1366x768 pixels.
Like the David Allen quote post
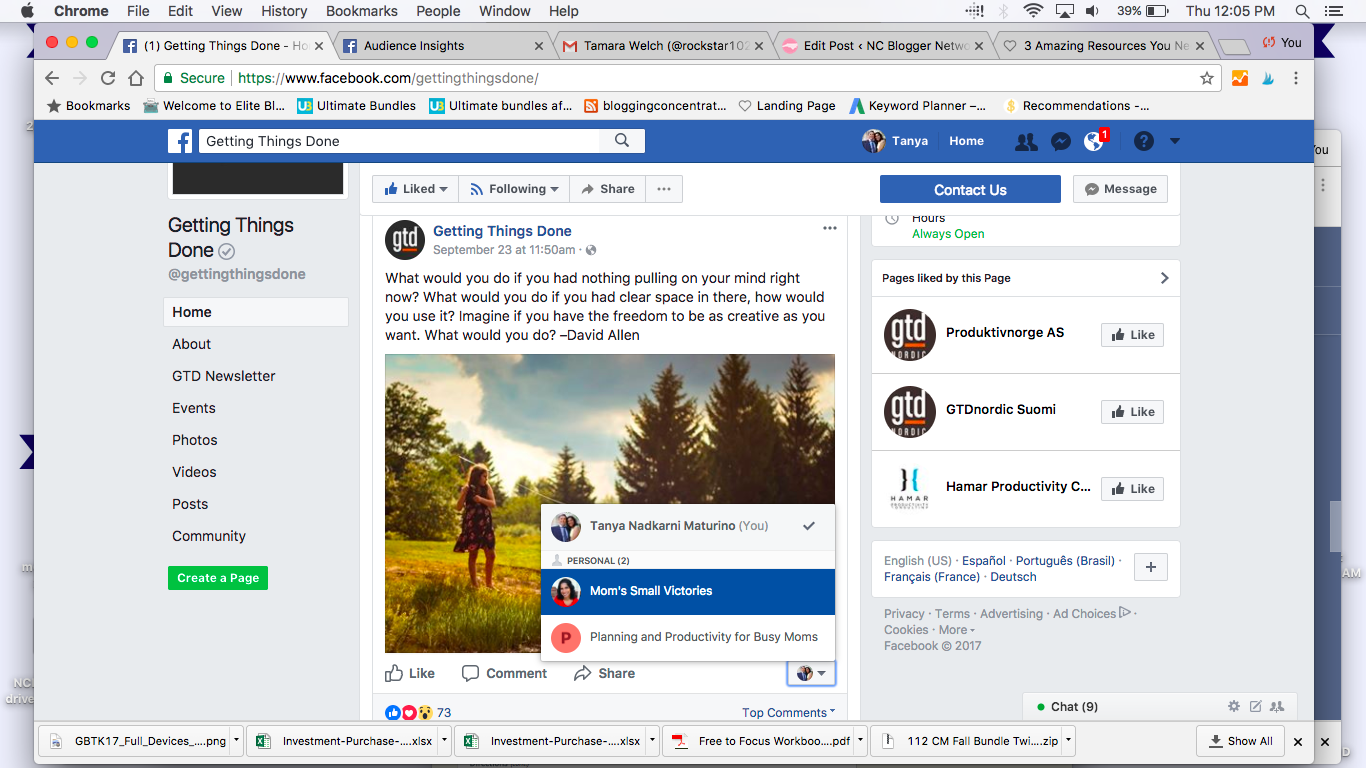coord(410,673)
